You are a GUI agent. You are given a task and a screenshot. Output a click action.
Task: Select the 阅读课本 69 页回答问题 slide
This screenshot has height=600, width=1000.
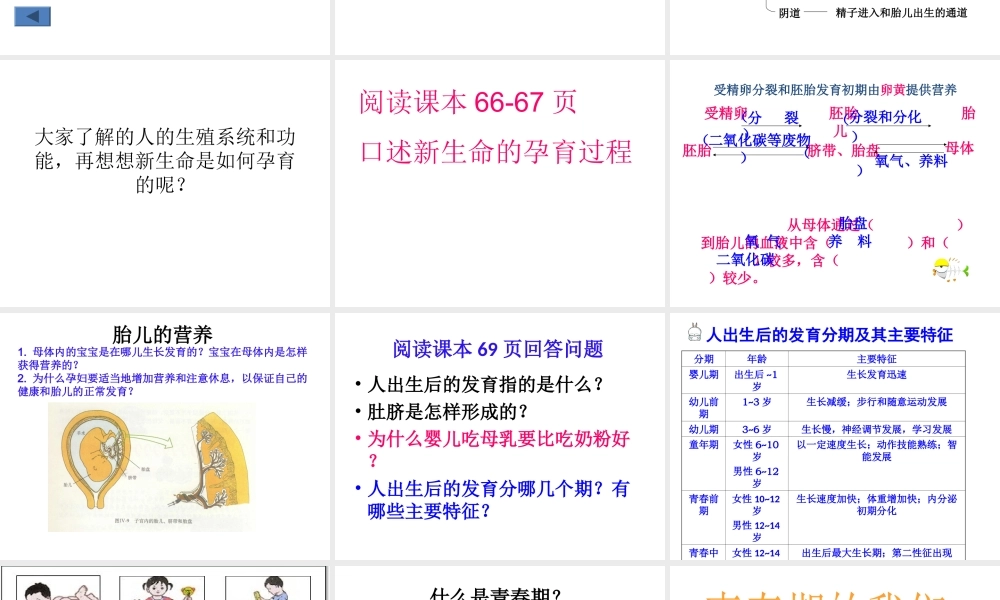(x=499, y=436)
